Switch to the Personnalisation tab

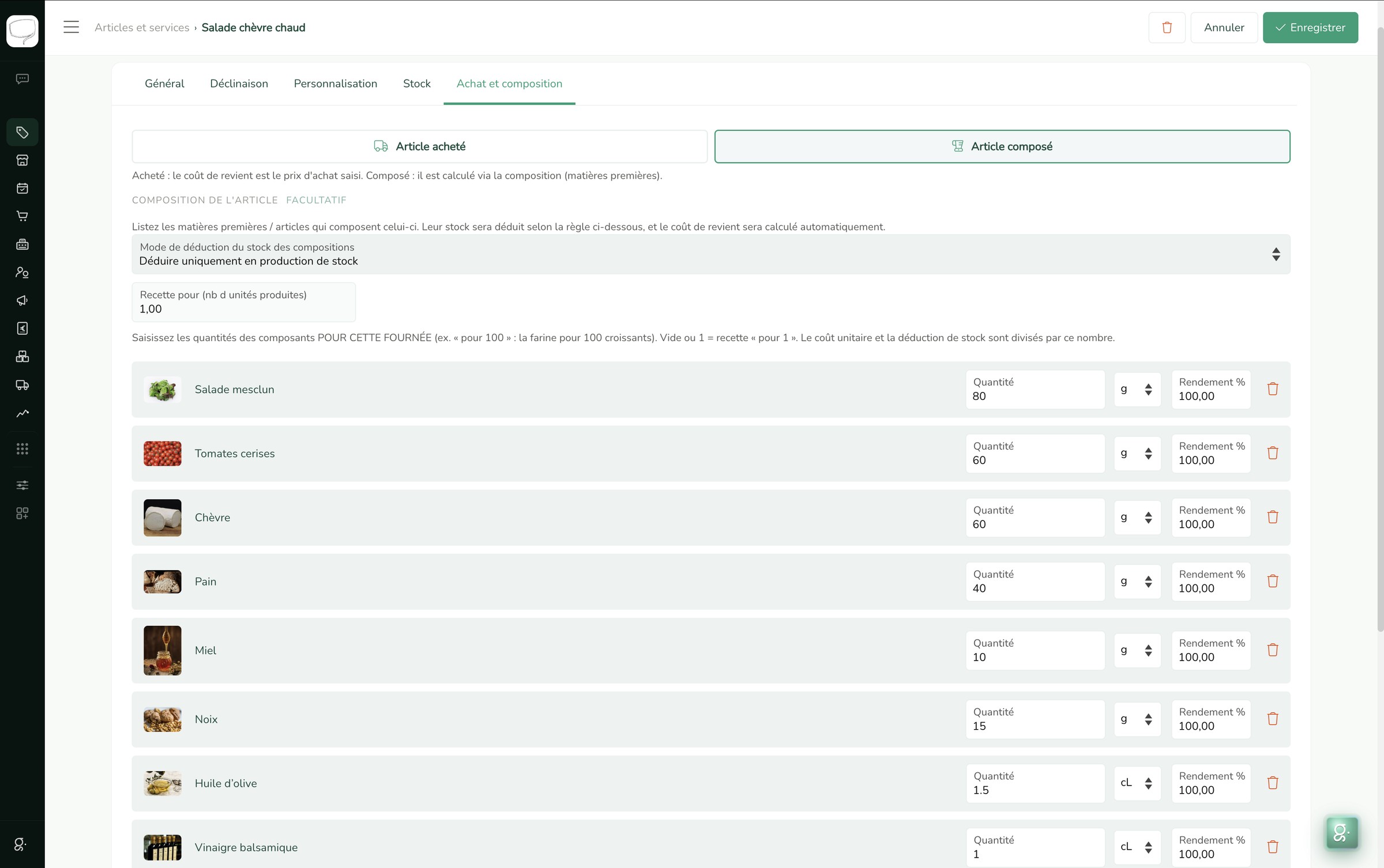pyautogui.click(x=336, y=84)
